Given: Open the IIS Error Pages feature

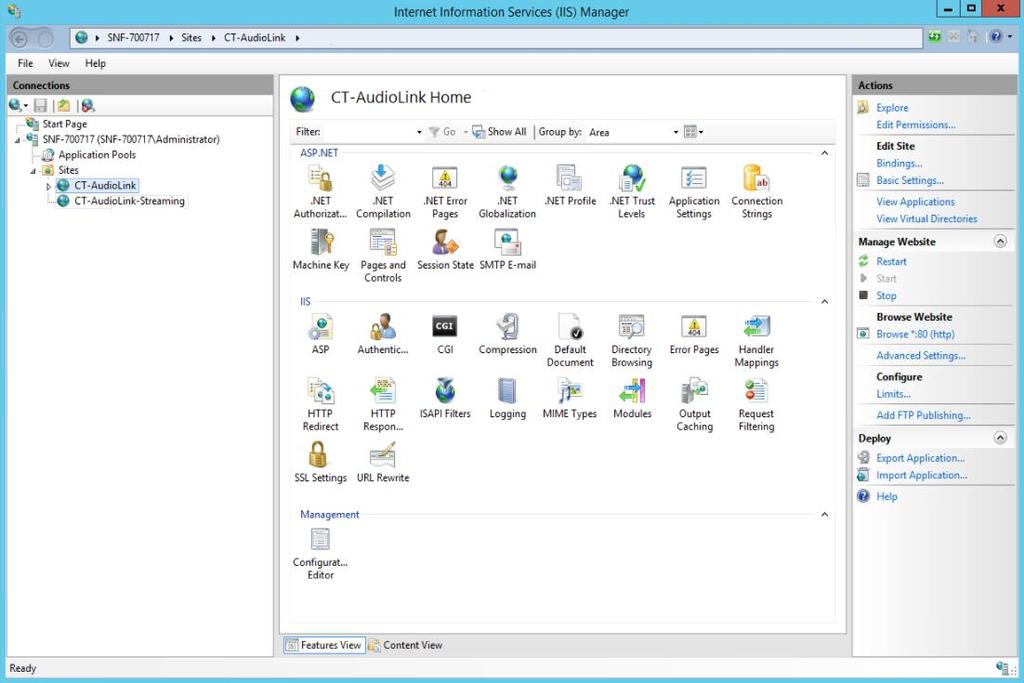Looking at the screenshot, I should (694, 334).
